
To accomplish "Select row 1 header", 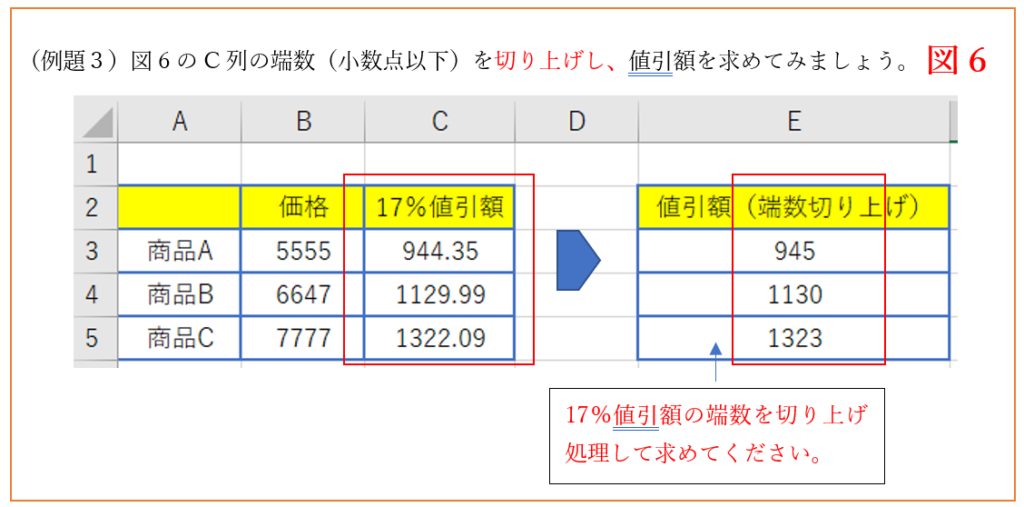I will click(94, 164).
